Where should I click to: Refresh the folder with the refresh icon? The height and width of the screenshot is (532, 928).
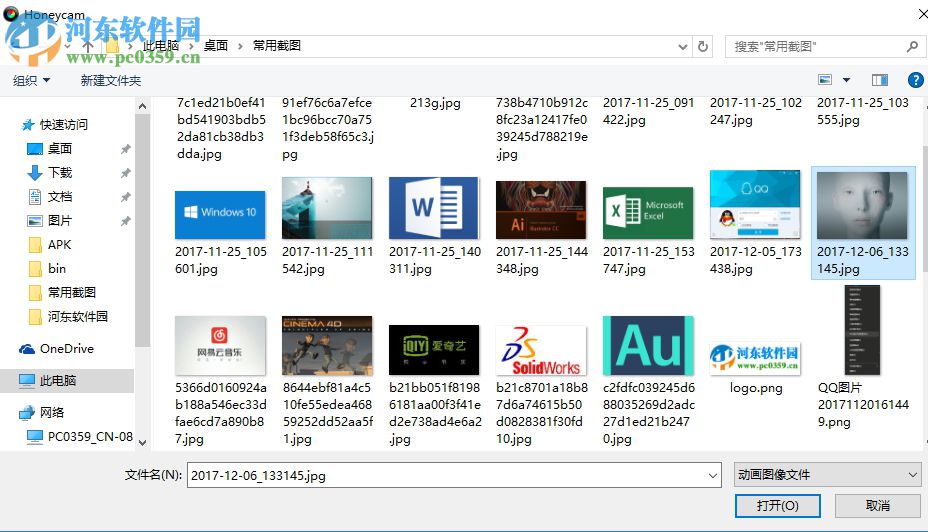[703, 47]
